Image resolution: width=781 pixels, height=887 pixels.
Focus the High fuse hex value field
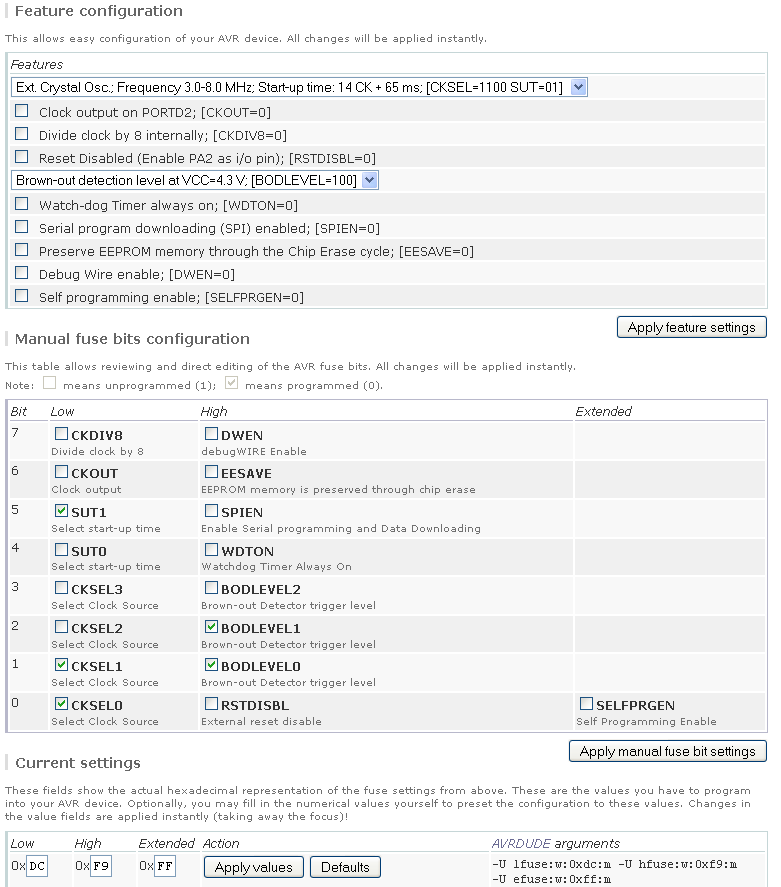(101, 866)
